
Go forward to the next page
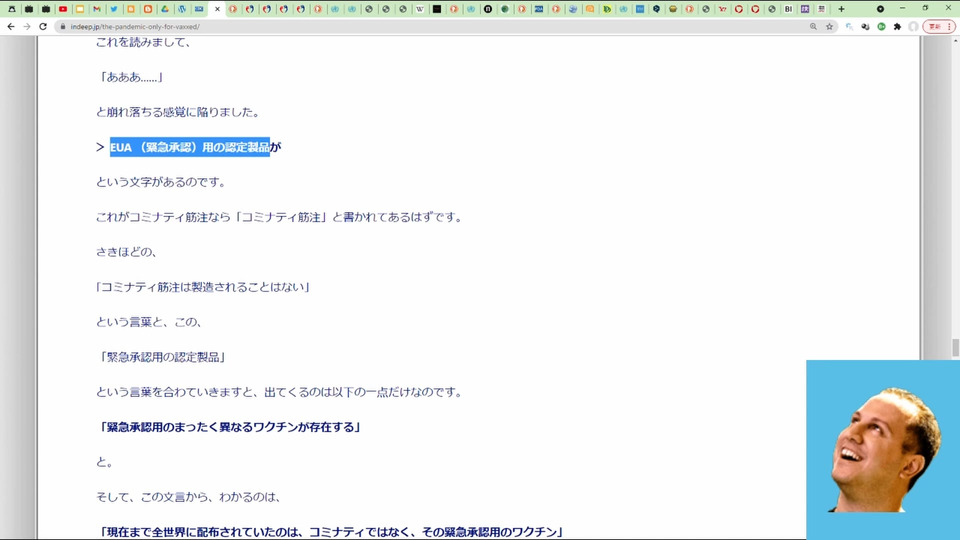[27, 26]
